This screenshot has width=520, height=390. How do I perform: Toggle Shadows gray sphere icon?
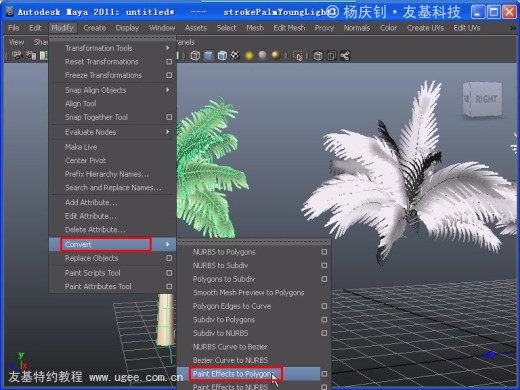pos(262,55)
